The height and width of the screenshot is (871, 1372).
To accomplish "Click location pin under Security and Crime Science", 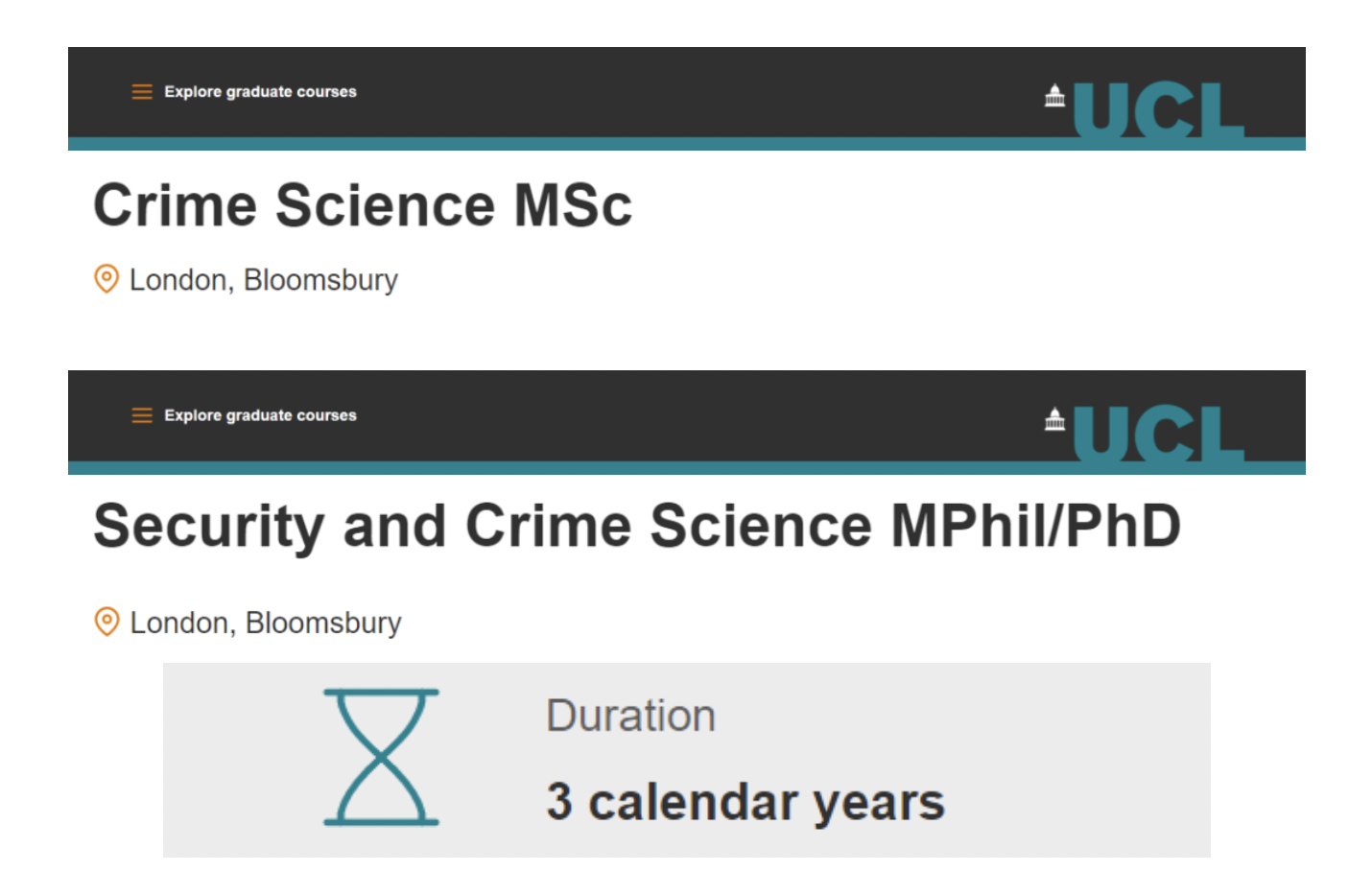I will point(106,622).
